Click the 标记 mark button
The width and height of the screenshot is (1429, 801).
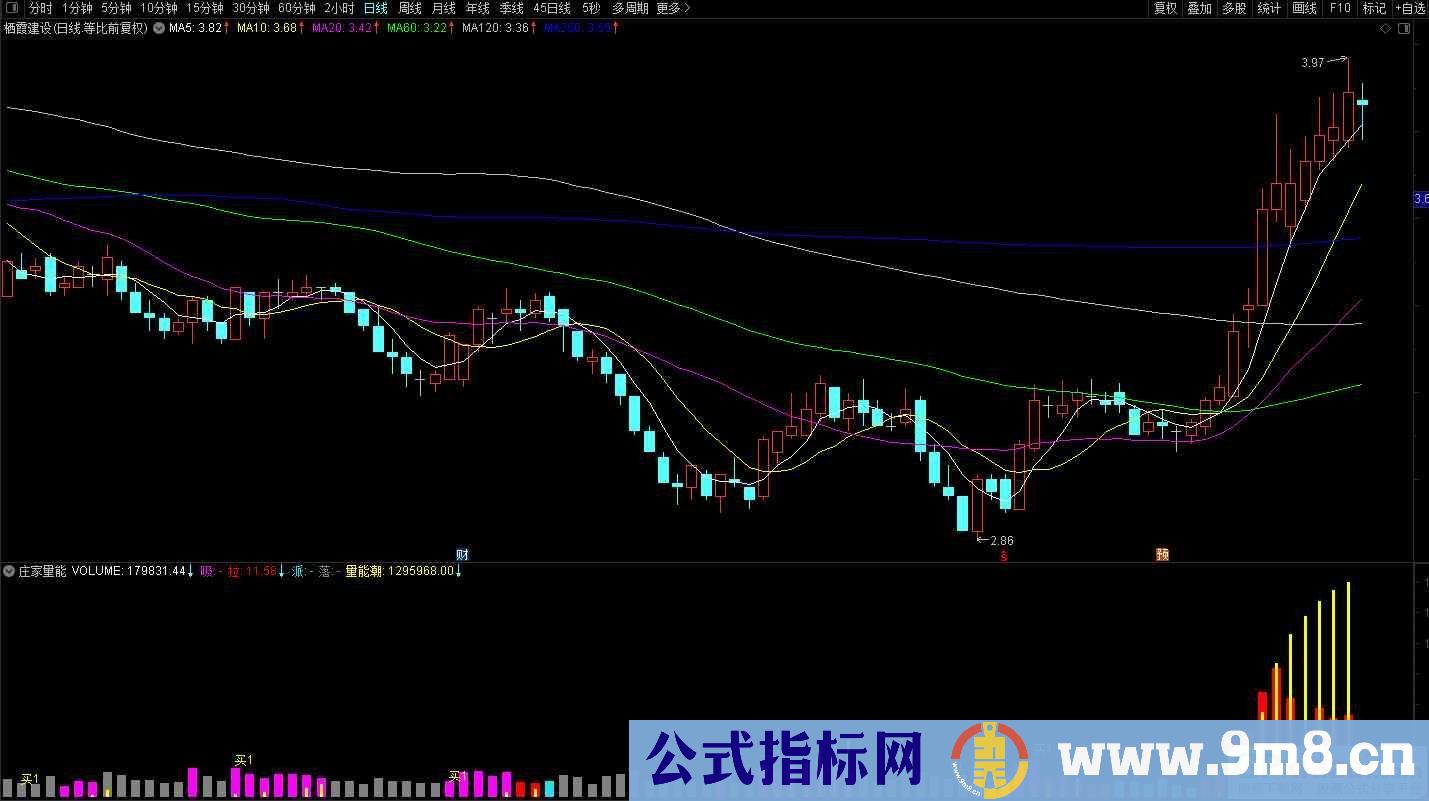pyautogui.click(x=1374, y=8)
